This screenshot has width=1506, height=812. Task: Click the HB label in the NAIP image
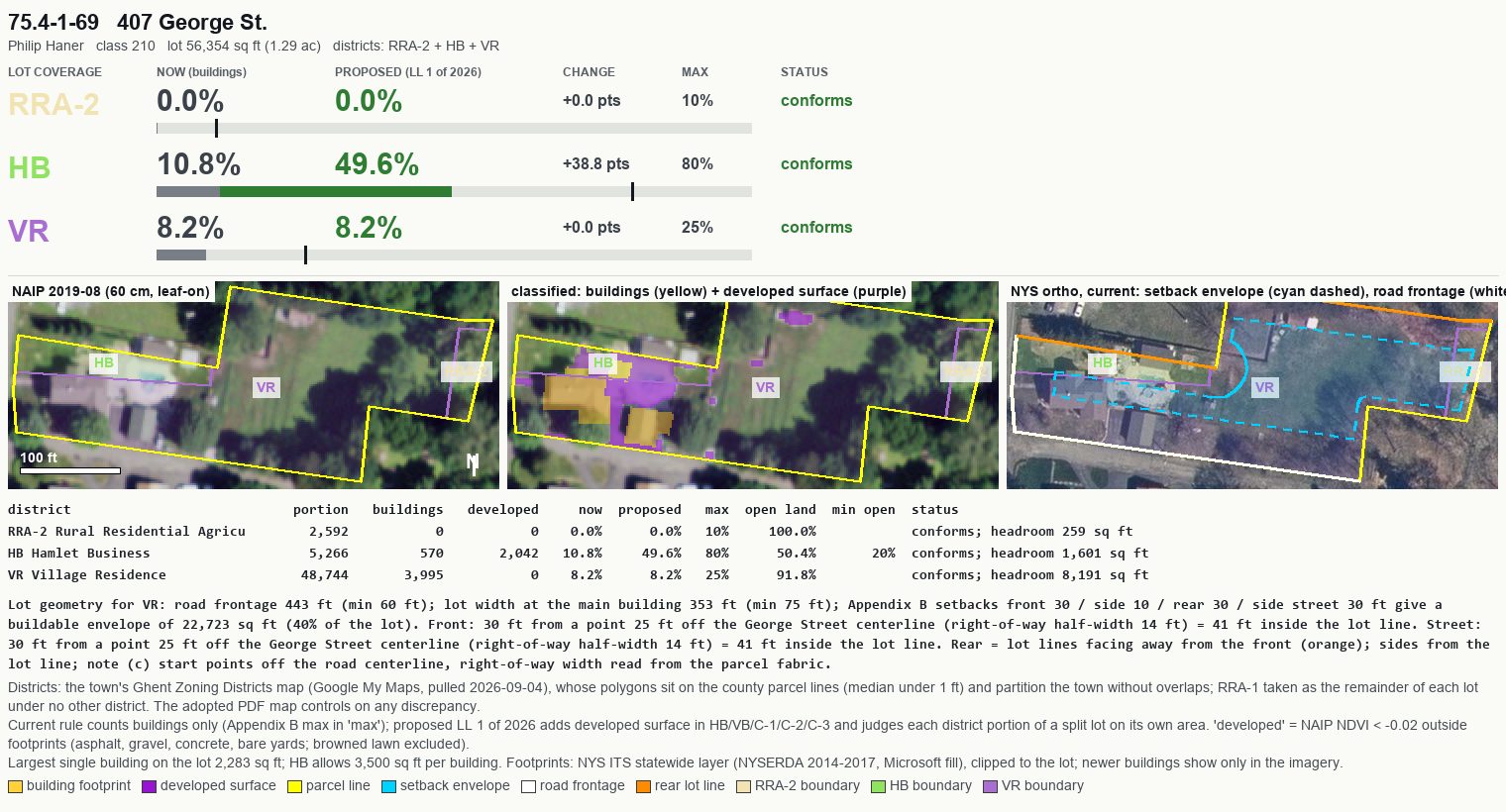tap(104, 363)
